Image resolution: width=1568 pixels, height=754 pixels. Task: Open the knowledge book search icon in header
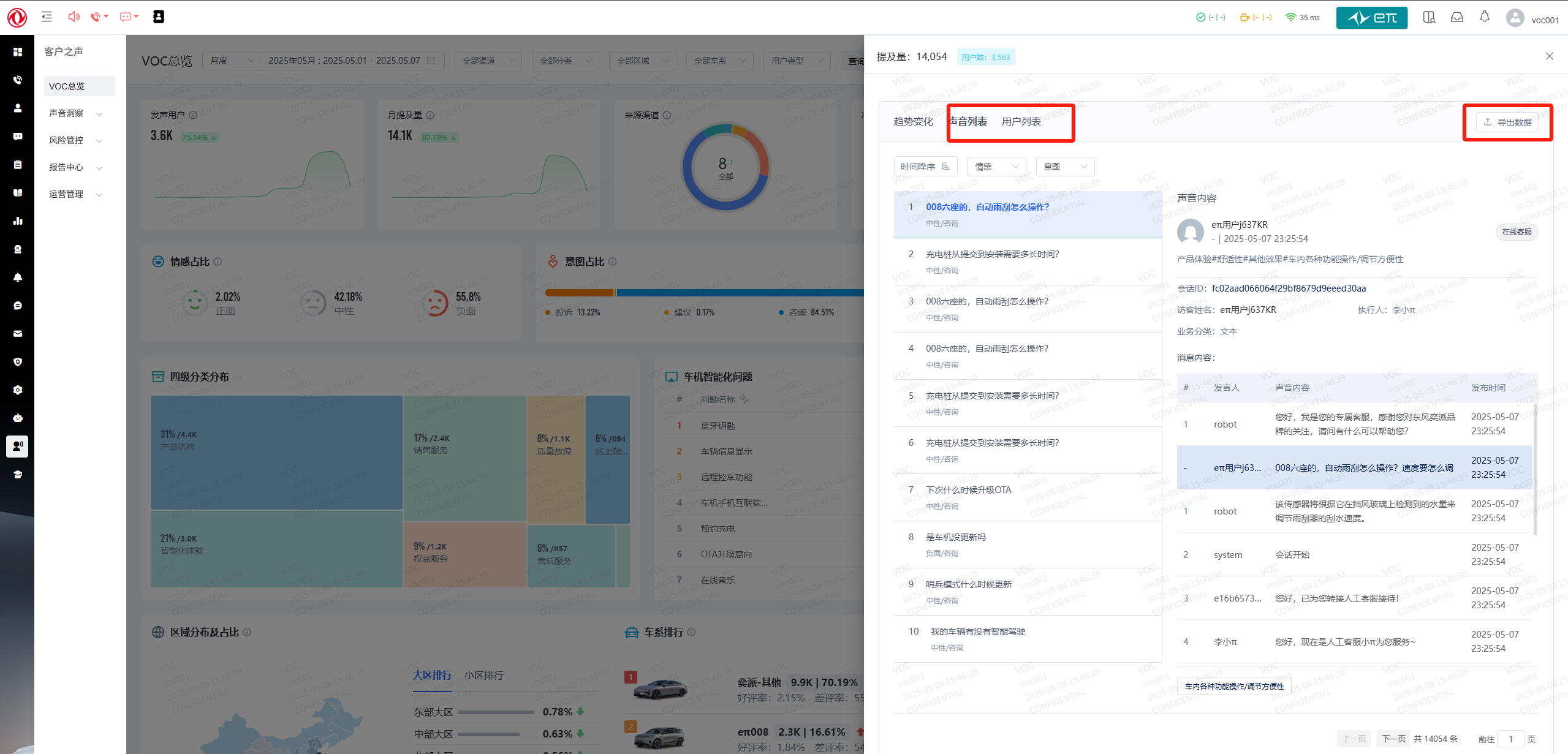coord(1429,17)
